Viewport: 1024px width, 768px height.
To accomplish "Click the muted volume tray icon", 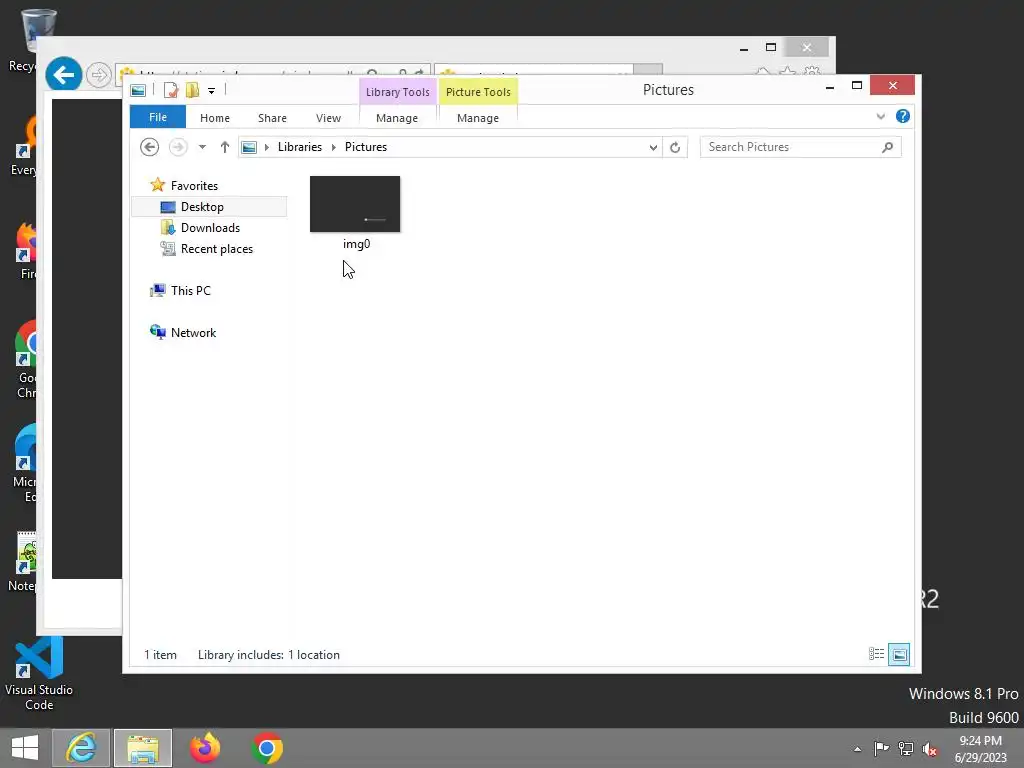I will [930, 749].
